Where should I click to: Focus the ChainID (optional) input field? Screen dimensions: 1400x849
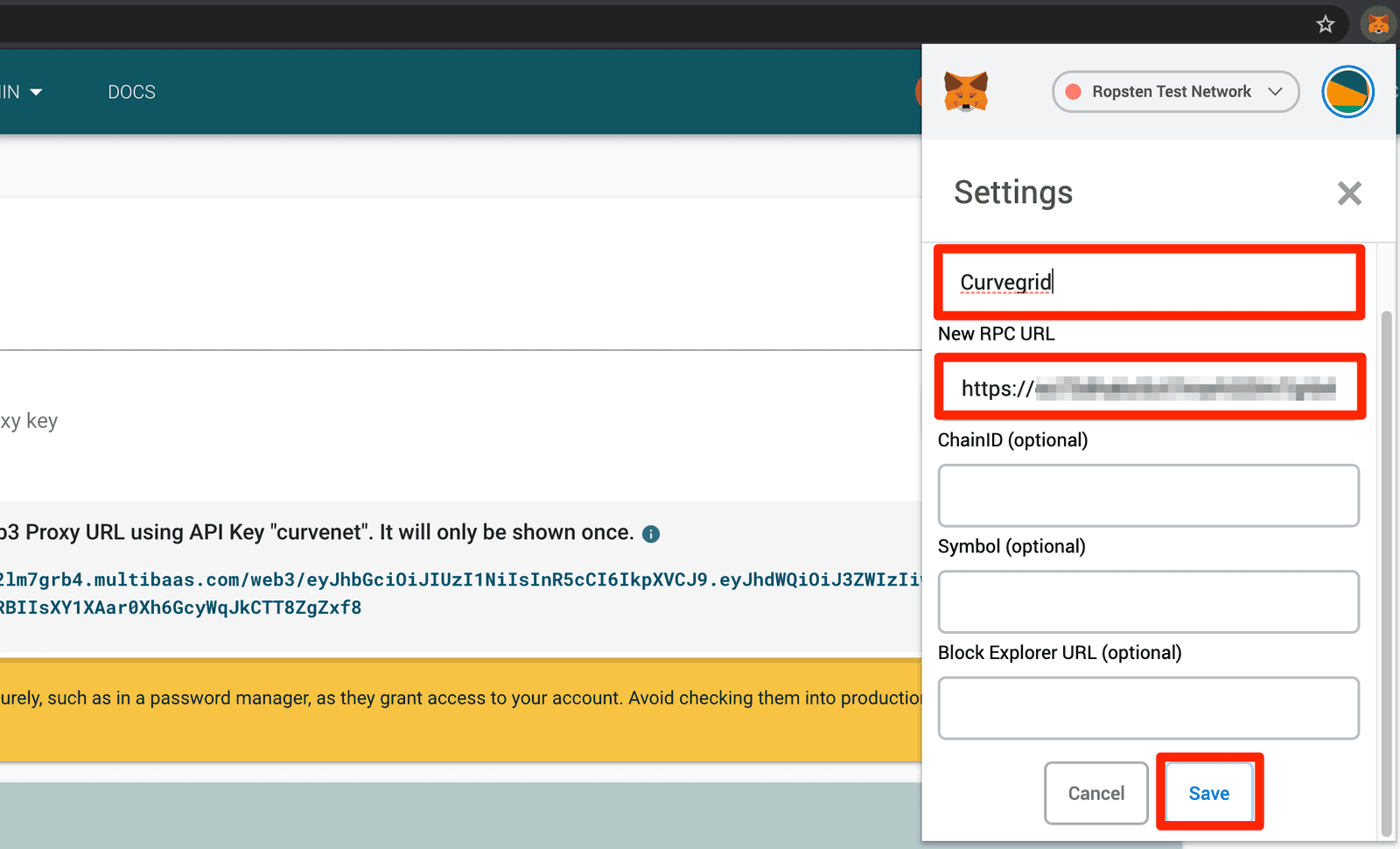[1149, 495]
